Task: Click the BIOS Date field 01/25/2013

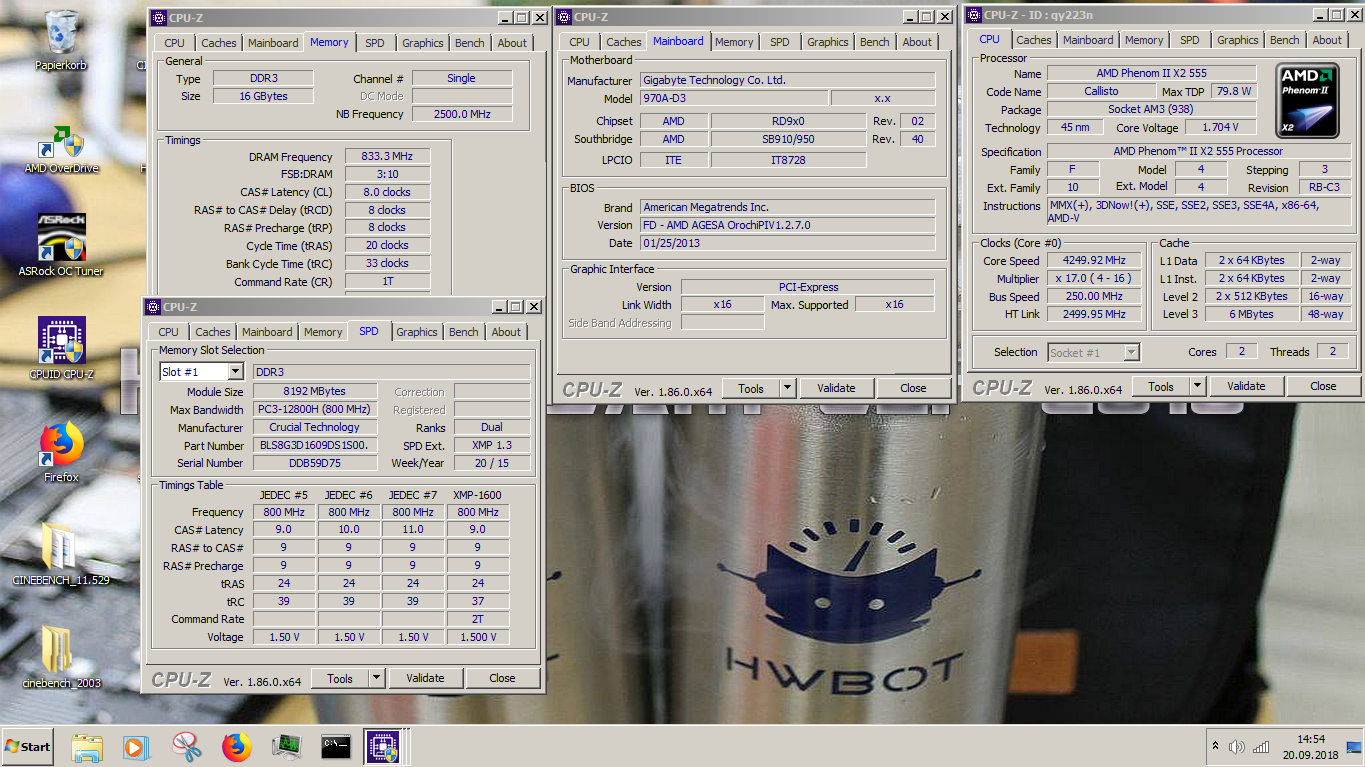Action: click(788, 243)
